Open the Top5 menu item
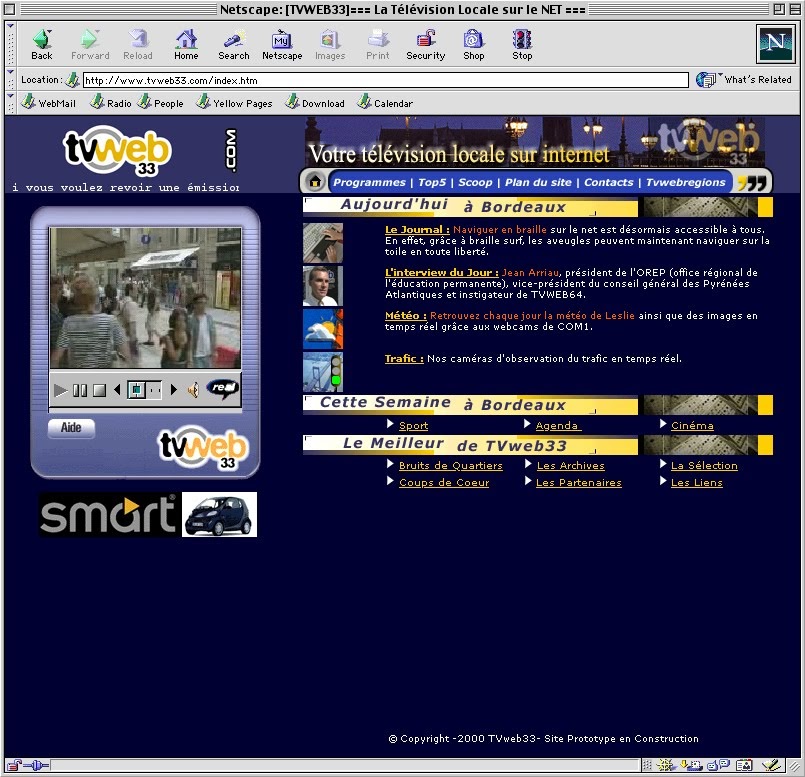 [432, 182]
